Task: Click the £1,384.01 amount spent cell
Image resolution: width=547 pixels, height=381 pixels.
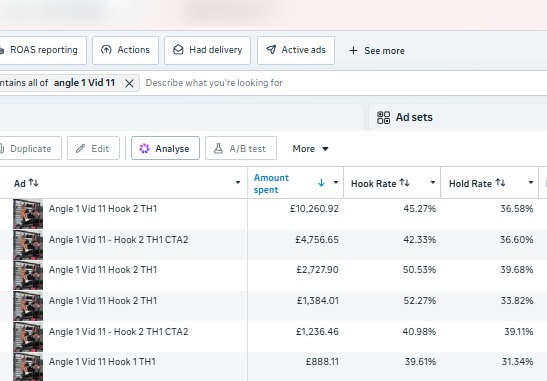Action: coord(318,301)
